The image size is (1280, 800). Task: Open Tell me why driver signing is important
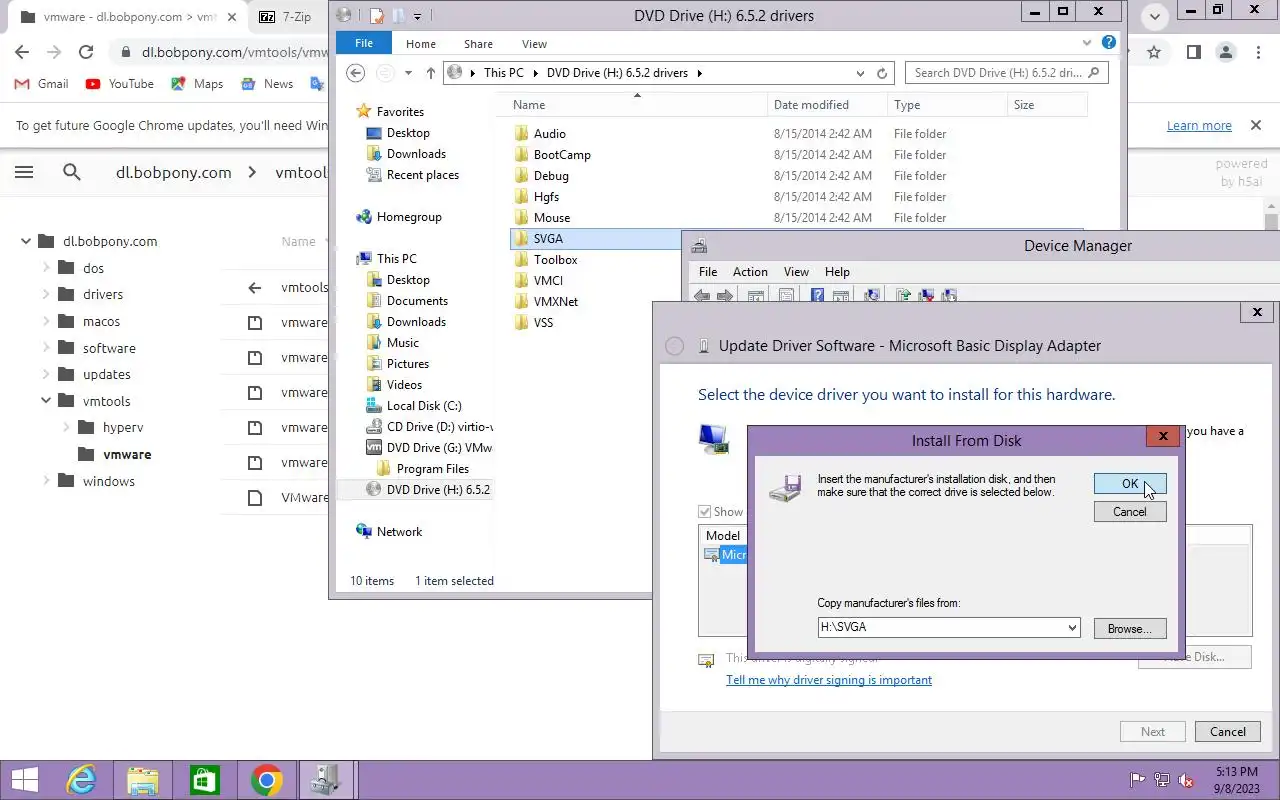click(829, 680)
